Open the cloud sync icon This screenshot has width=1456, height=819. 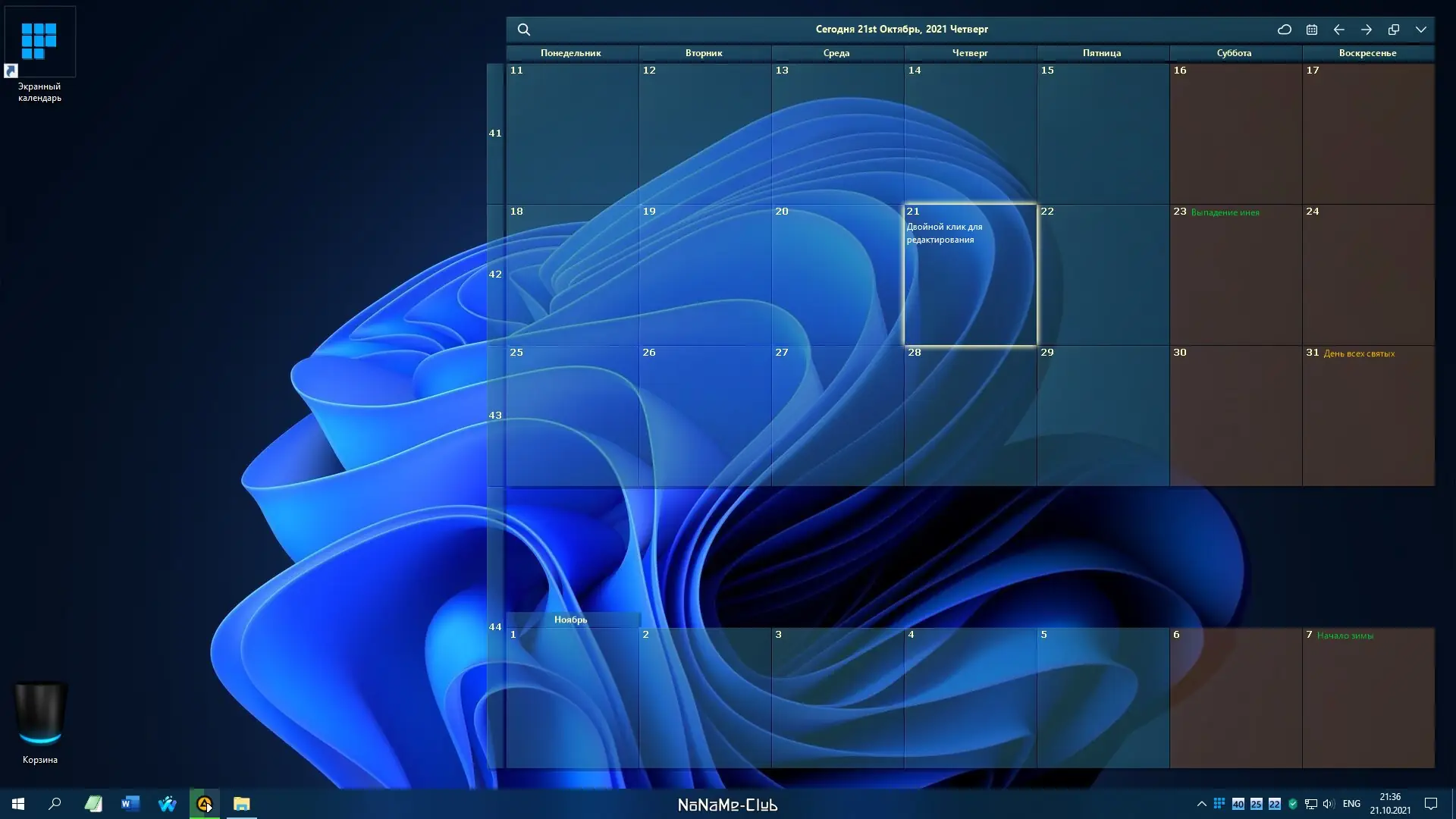1284,30
